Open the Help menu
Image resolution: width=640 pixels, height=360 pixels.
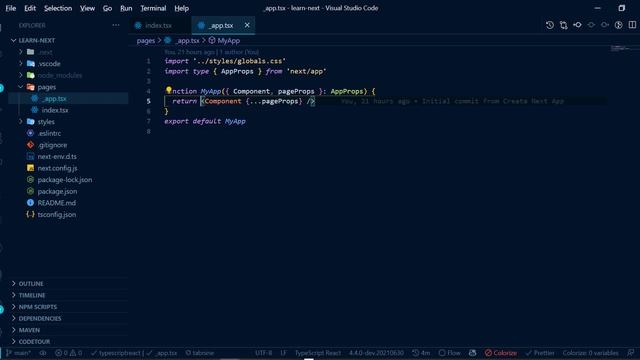point(181,8)
